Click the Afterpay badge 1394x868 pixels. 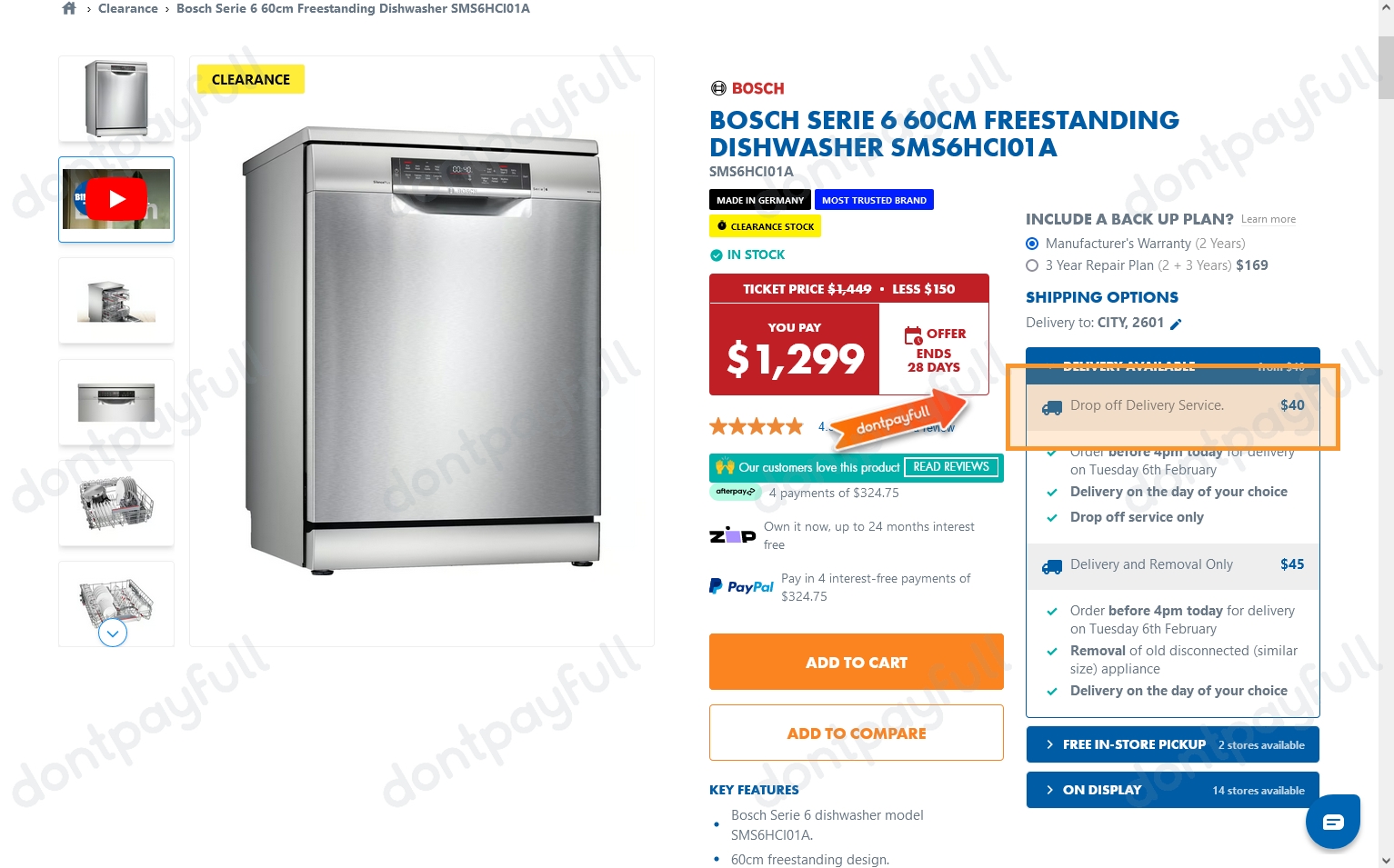(735, 492)
